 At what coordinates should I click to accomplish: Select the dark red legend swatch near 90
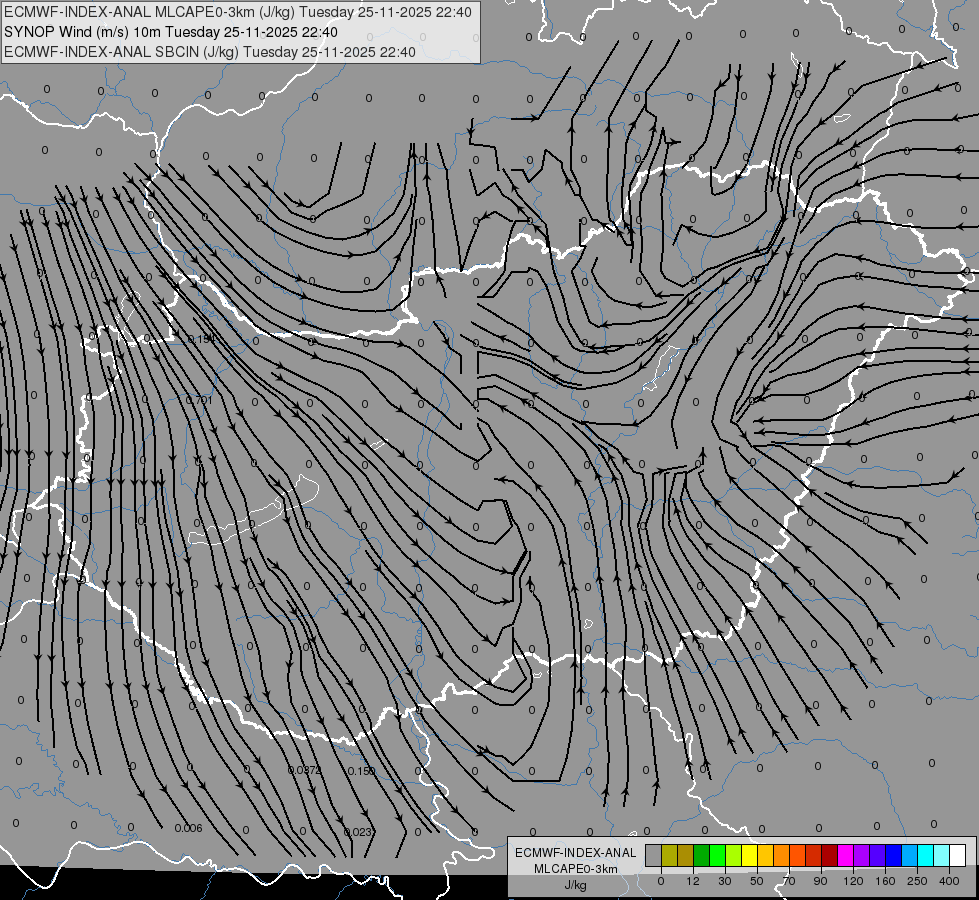[830, 855]
